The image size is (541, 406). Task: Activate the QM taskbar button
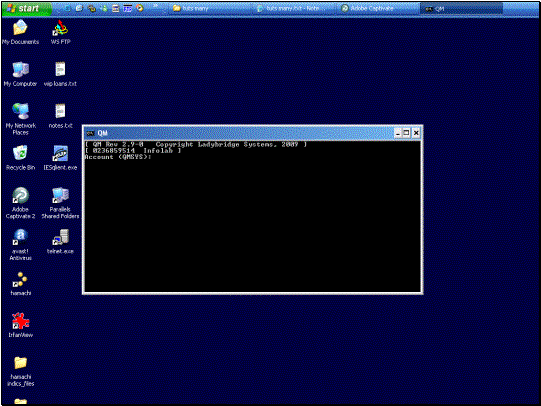[462, 9]
